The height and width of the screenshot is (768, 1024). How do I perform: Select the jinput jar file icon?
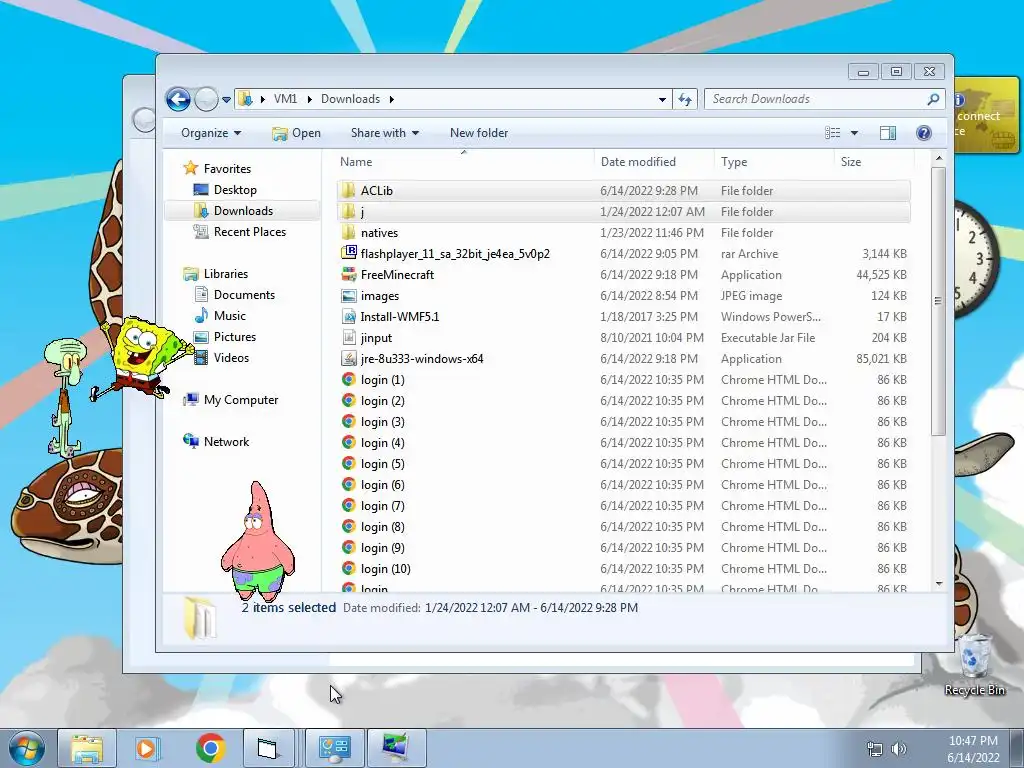coord(349,337)
